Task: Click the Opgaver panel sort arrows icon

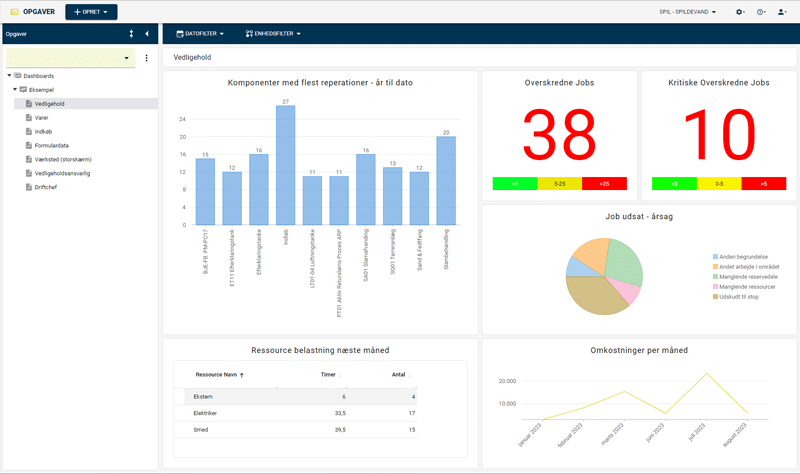Action: point(131,34)
